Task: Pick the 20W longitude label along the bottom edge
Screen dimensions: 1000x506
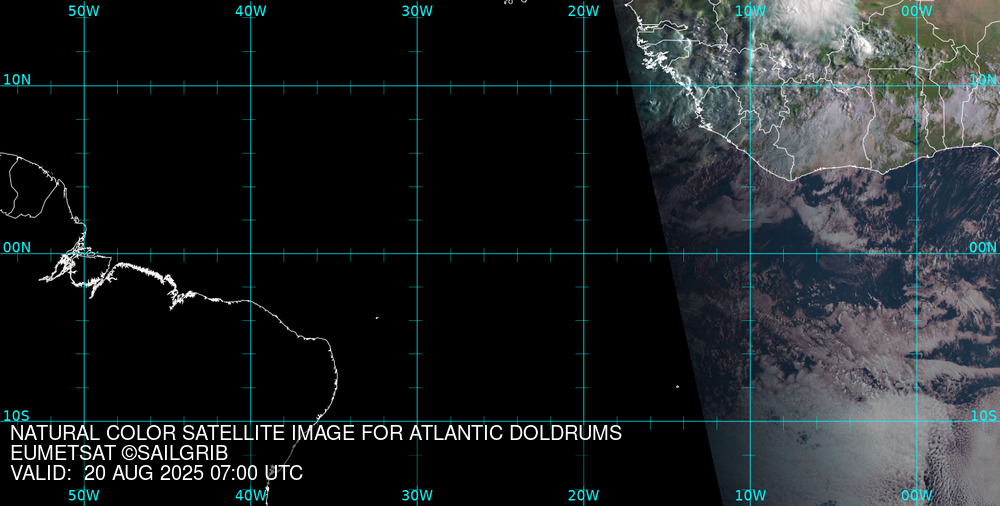Action: (584, 496)
